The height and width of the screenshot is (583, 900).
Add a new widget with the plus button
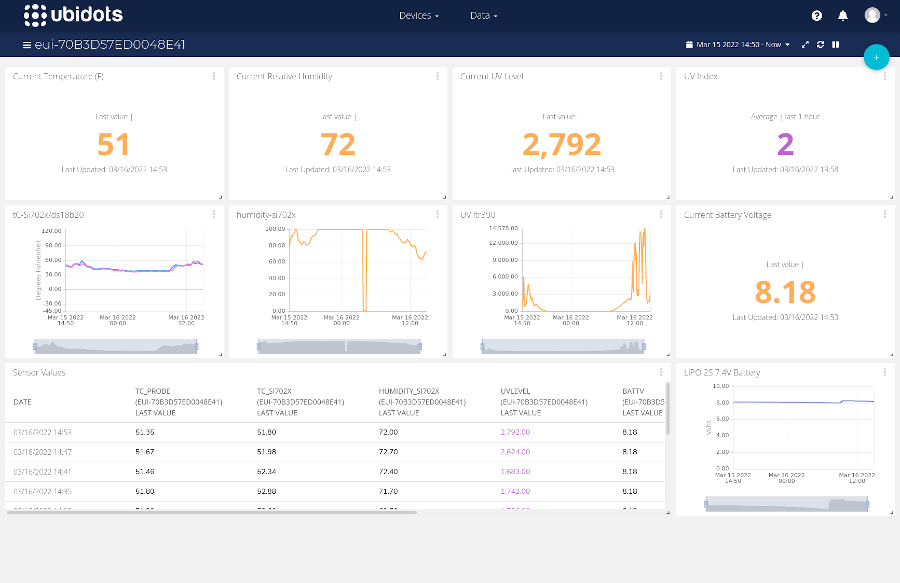[x=876, y=57]
